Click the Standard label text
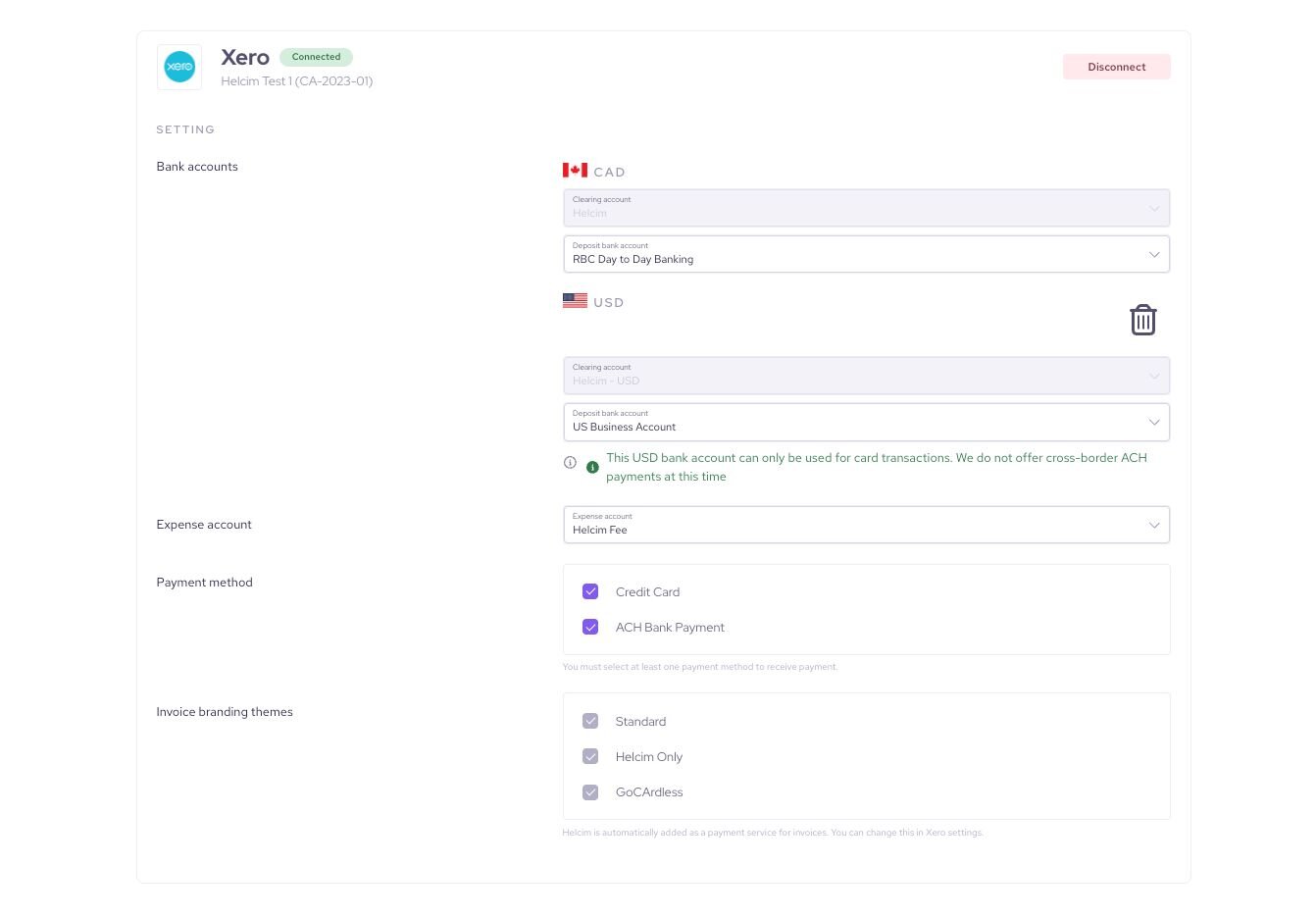 pos(640,722)
